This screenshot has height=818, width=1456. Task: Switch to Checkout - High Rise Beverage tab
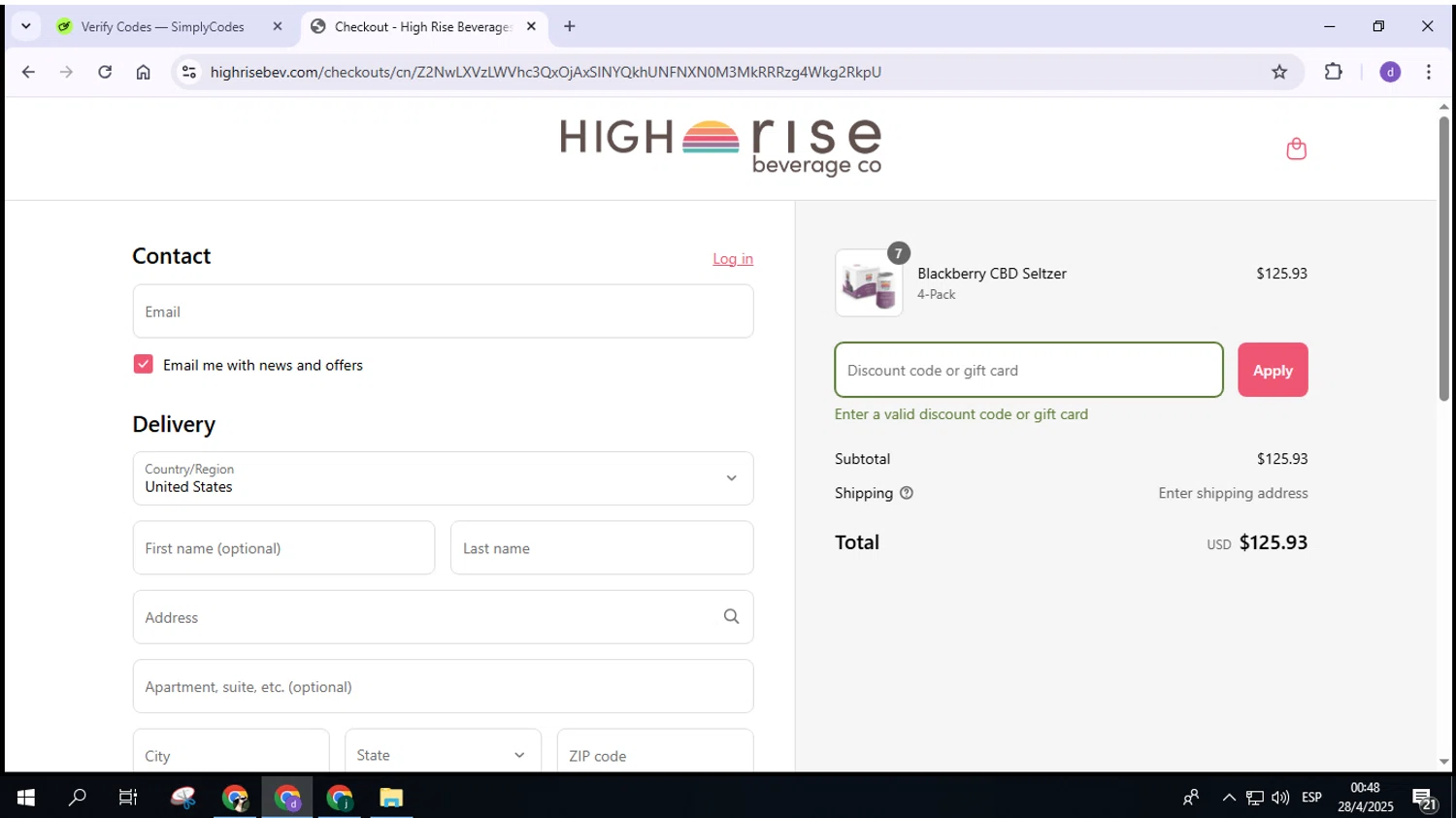click(423, 26)
